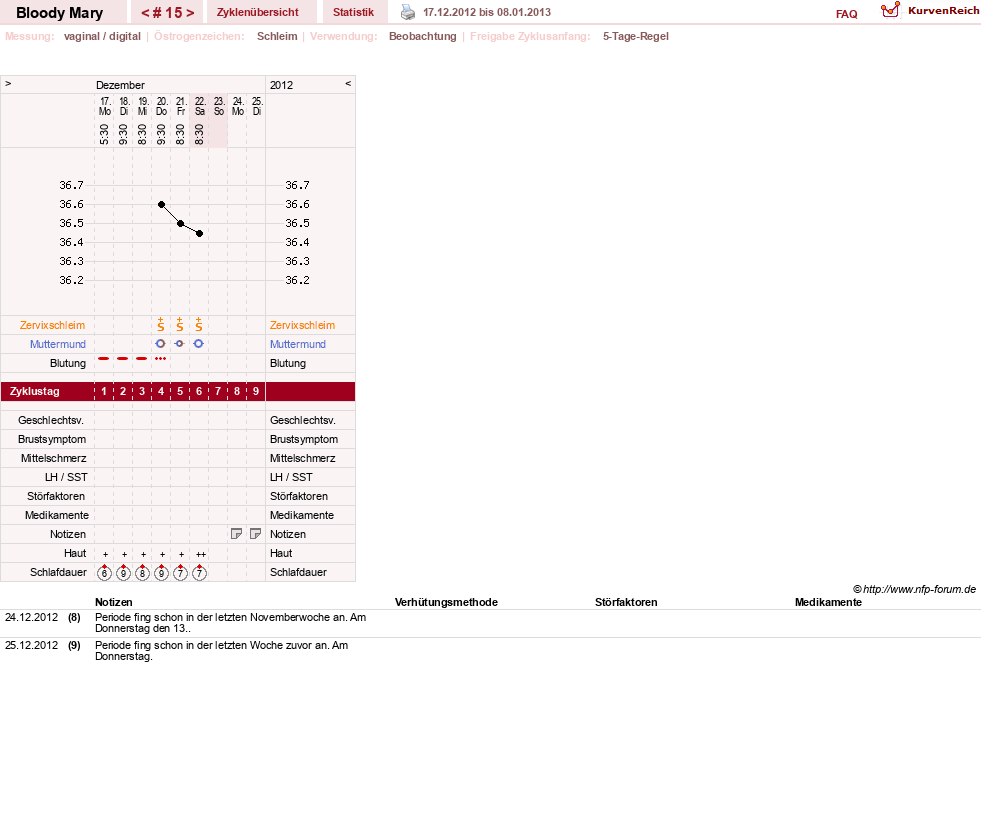Click the note row dated 25.12.2012

[x=490, y=651]
